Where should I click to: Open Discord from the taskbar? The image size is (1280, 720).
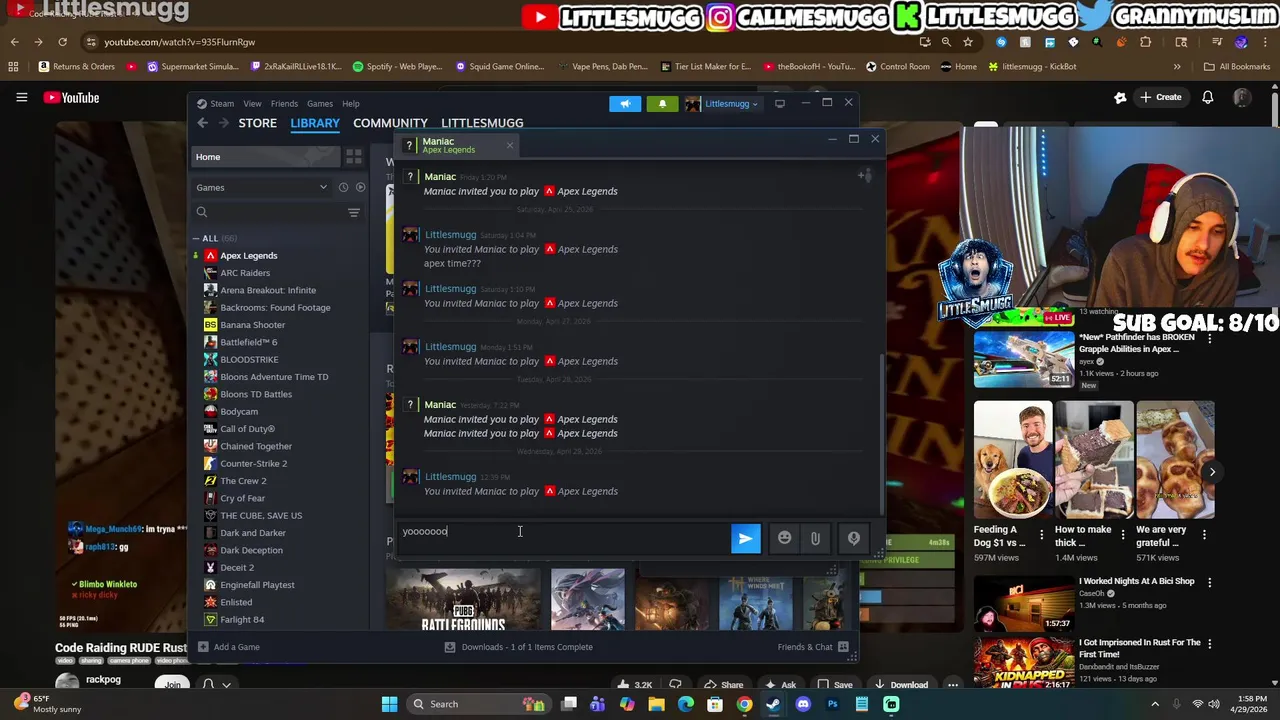tap(803, 704)
